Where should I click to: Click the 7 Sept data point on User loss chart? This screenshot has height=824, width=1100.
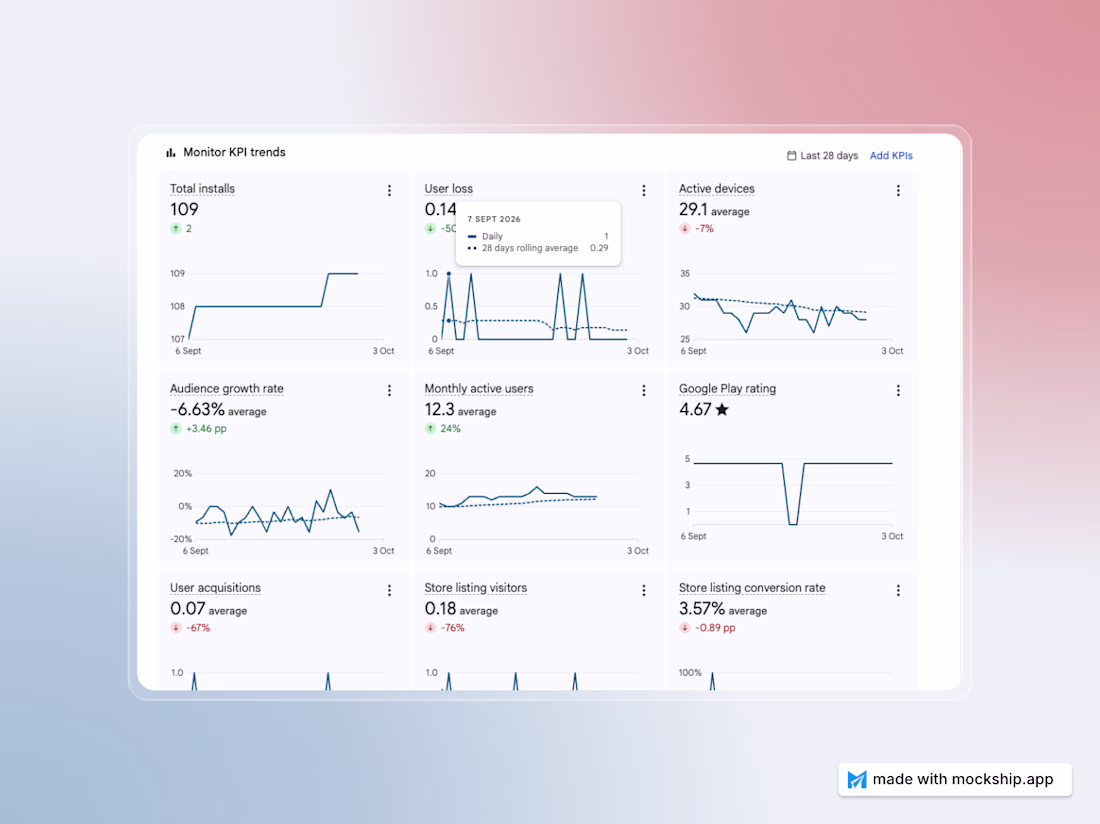click(449, 273)
